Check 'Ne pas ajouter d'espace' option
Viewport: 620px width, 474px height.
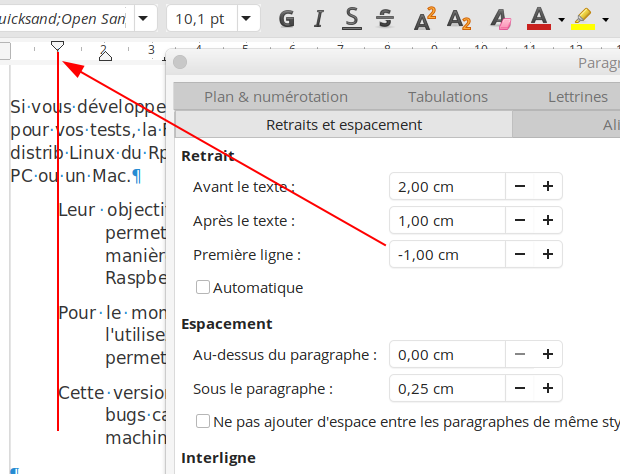point(203,421)
